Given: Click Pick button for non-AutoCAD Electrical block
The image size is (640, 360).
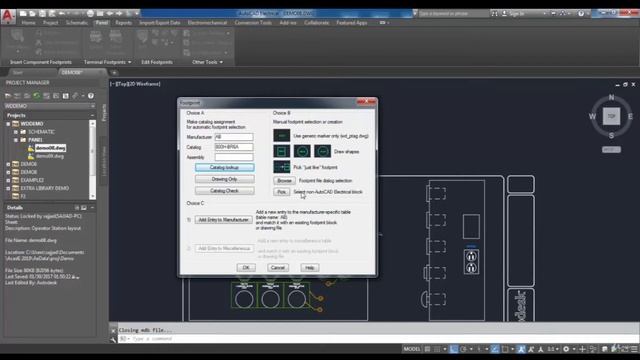Looking at the screenshot, I should point(282,192).
